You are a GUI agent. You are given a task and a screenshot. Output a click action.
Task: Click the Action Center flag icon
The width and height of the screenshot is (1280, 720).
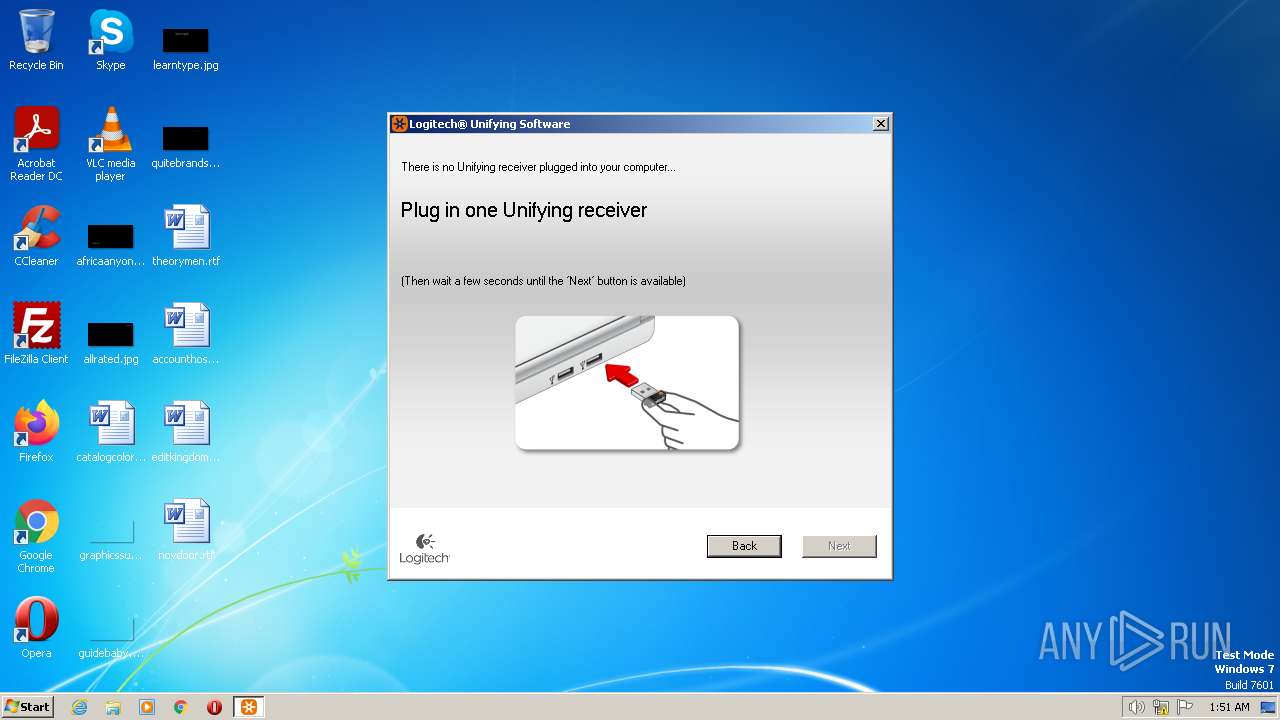[x=1185, y=707]
